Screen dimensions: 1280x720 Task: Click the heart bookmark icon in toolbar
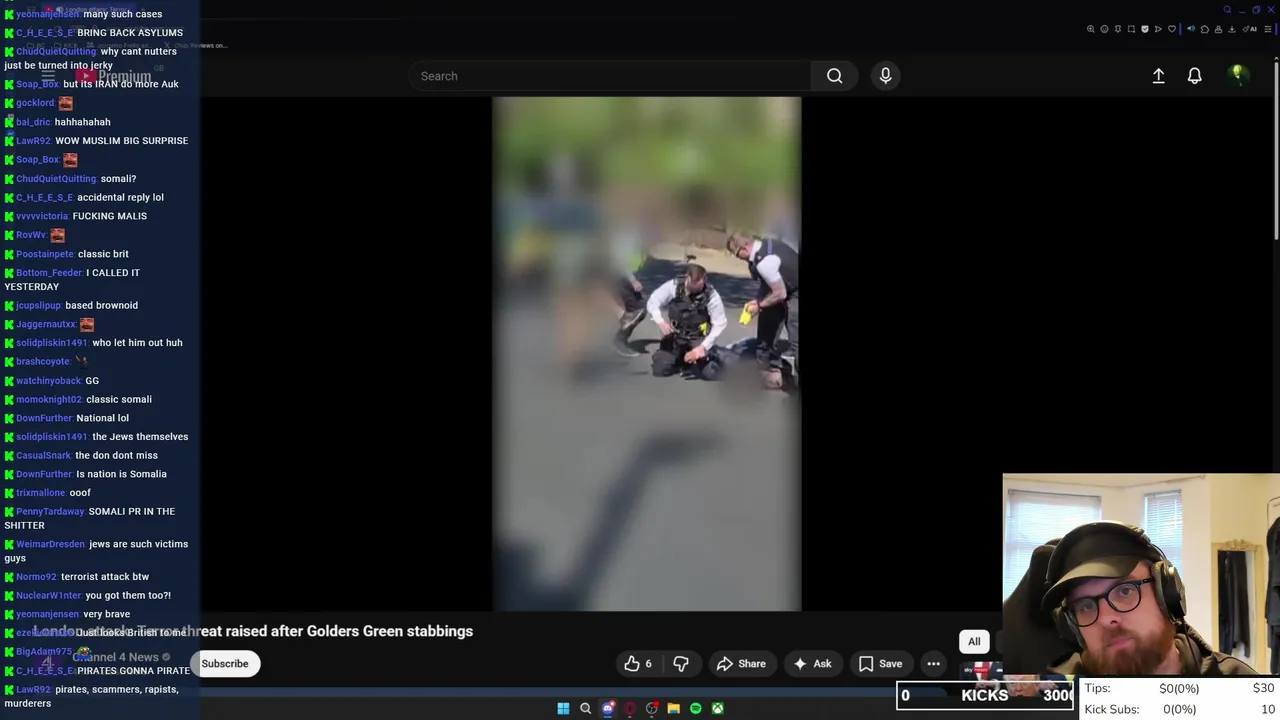coord(1172,29)
